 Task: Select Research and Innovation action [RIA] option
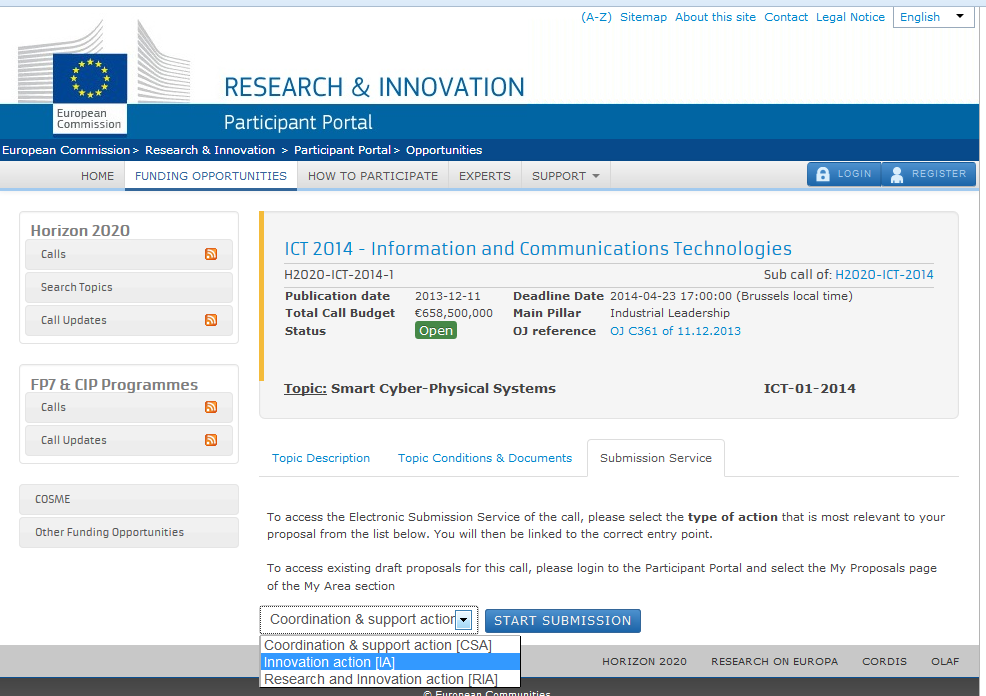tap(390, 679)
